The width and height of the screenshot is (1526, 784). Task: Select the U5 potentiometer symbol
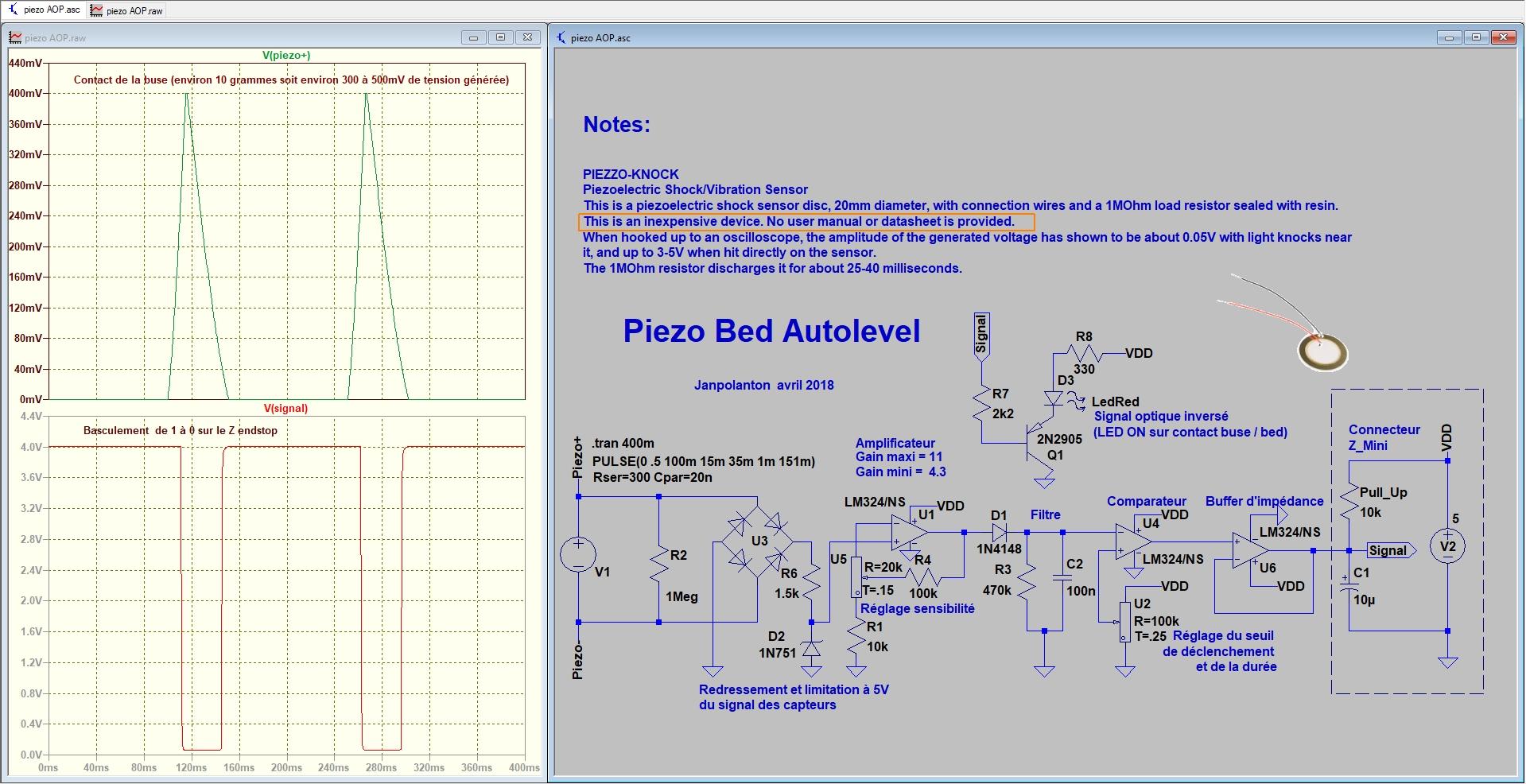[x=856, y=577]
